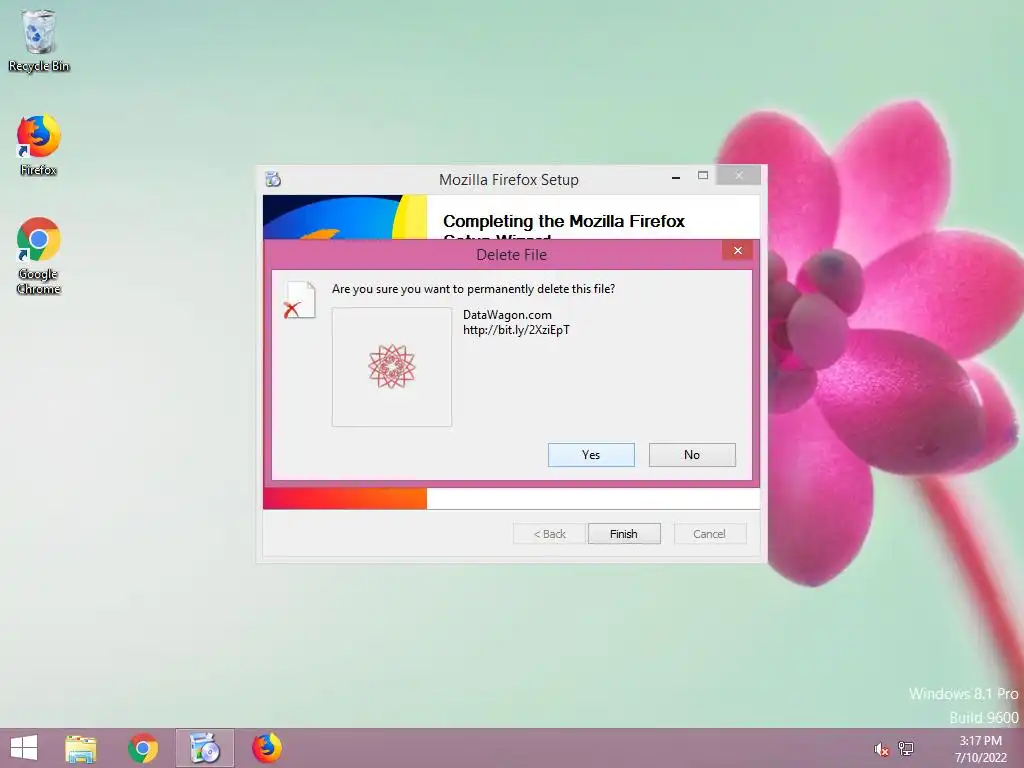The image size is (1024, 768).
Task: Decline deletion with the No button
Action: click(x=692, y=455)
